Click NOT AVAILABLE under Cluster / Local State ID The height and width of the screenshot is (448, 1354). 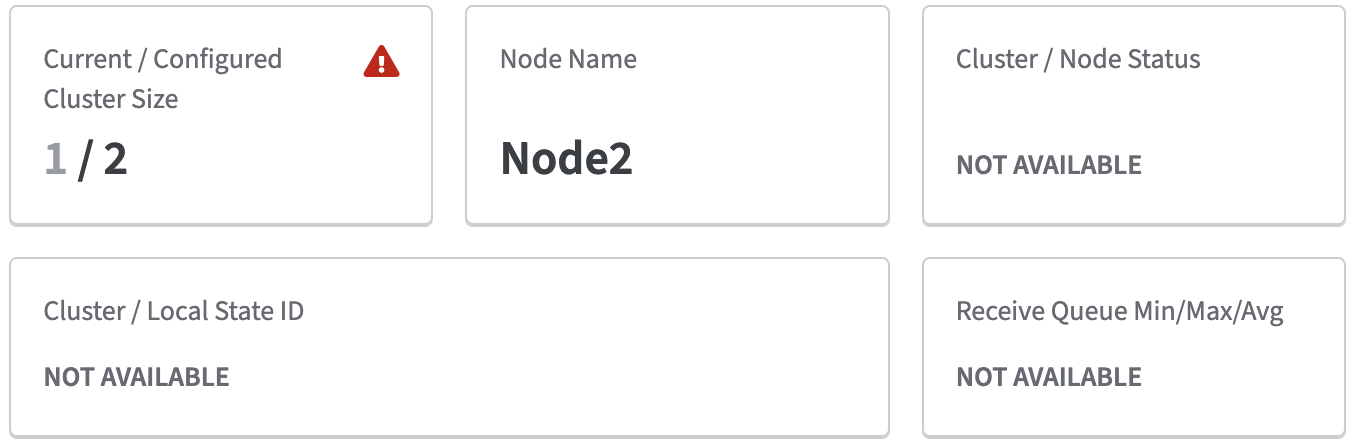[x=137, y=377]
